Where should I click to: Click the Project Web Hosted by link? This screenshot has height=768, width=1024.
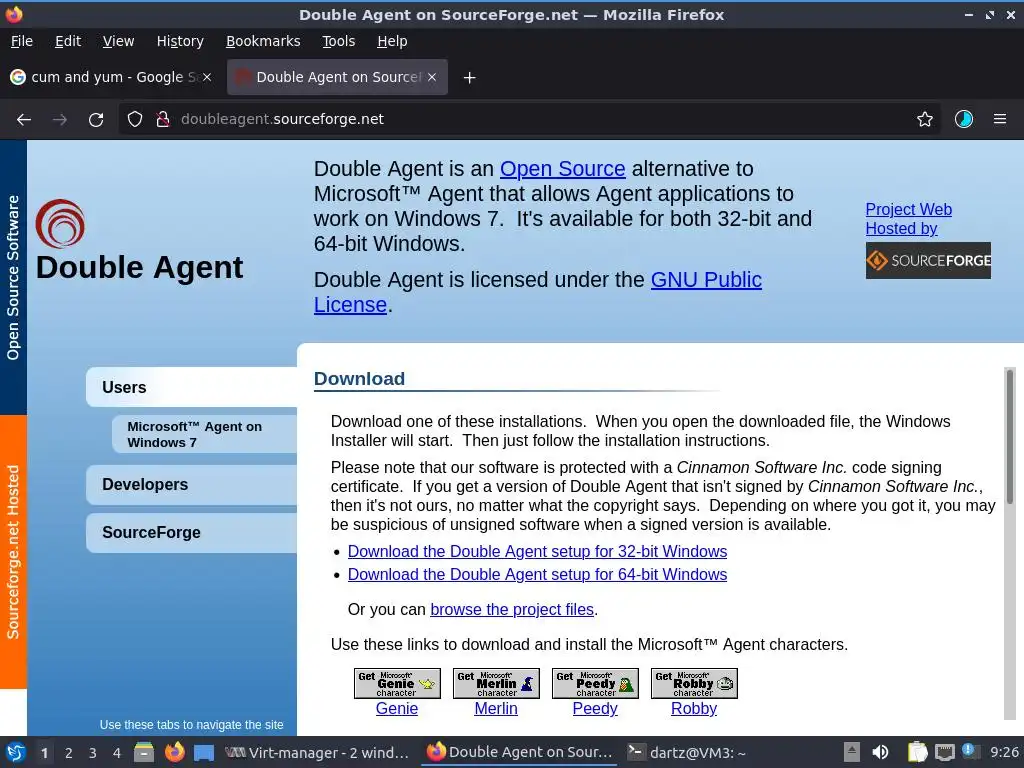tap(908, 219)
